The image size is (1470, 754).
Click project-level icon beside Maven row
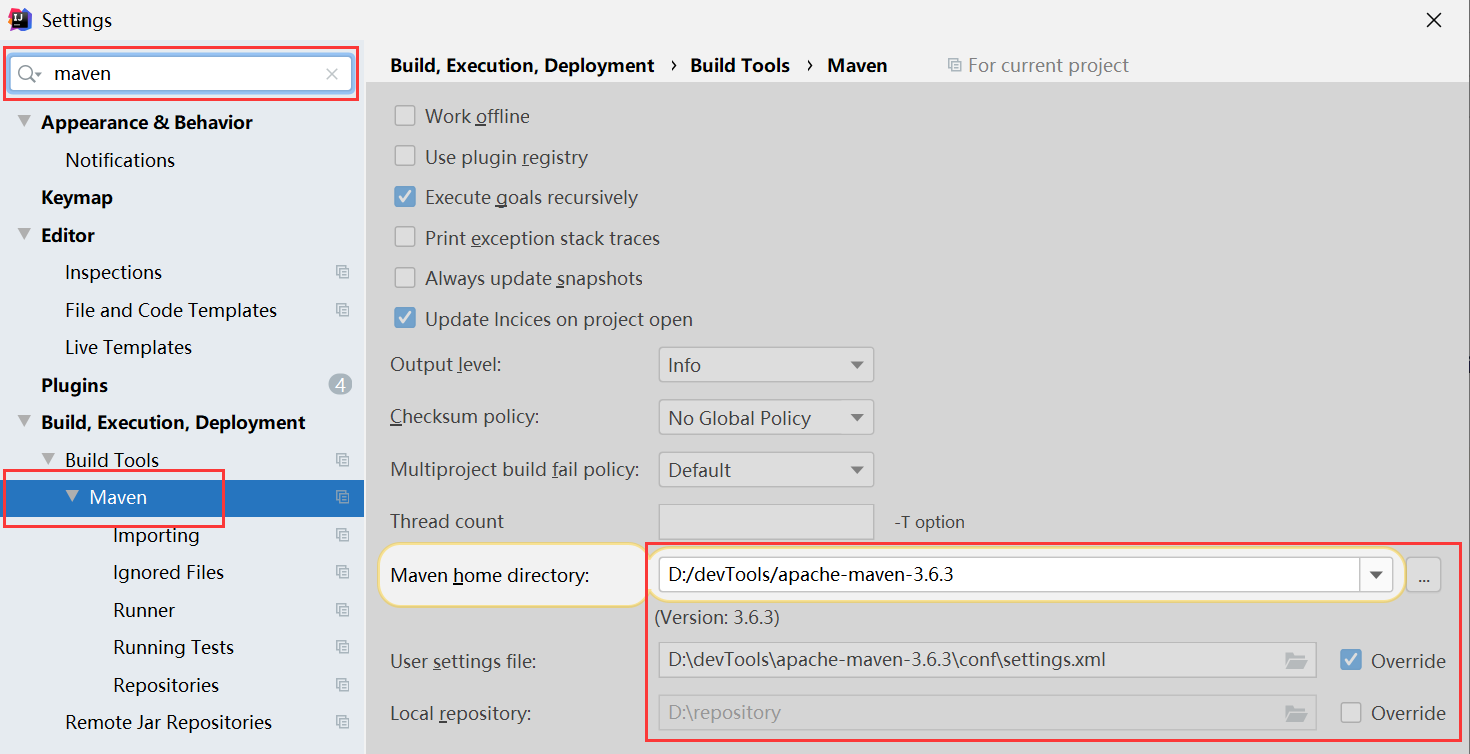(x=343, y=497)
